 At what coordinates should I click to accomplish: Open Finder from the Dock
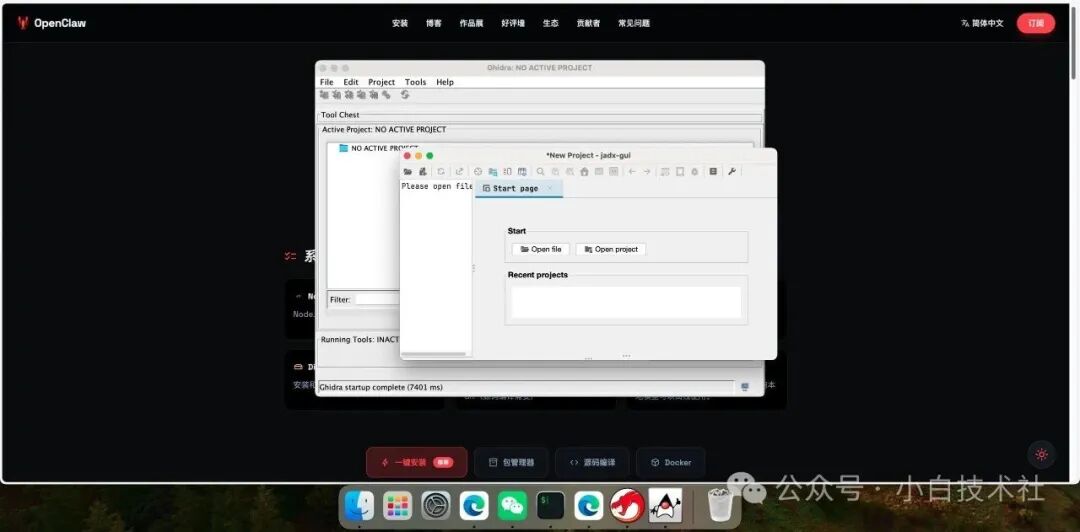point(359,506)
